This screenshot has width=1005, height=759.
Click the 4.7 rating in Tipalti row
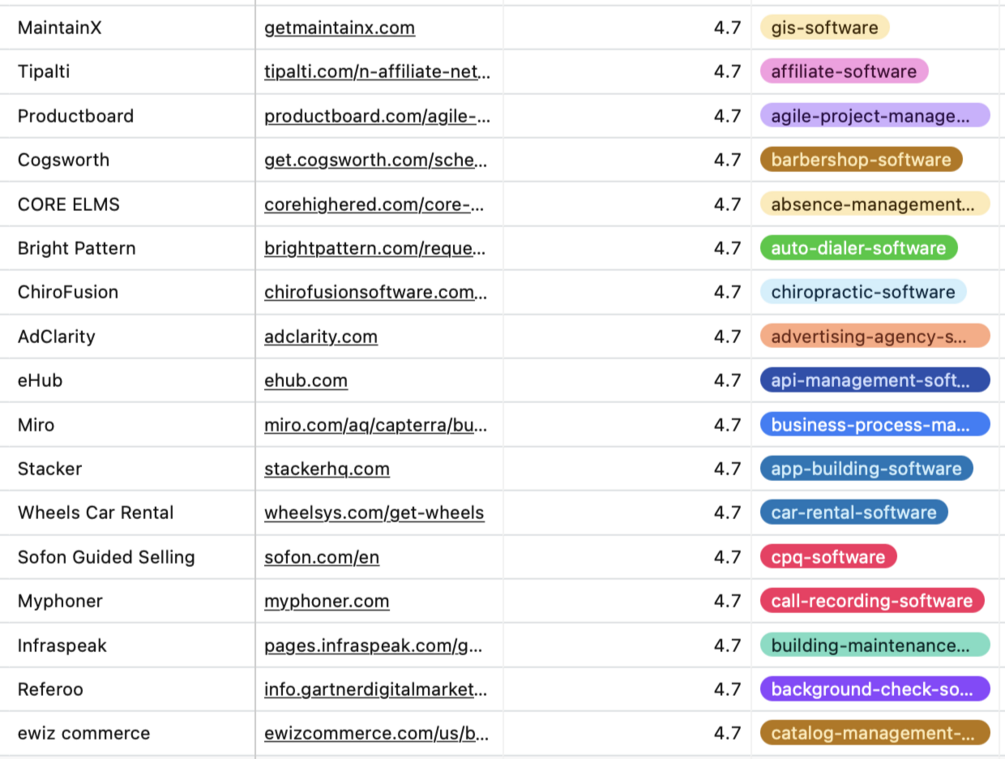pyautogui.click(x=727, y=71)
